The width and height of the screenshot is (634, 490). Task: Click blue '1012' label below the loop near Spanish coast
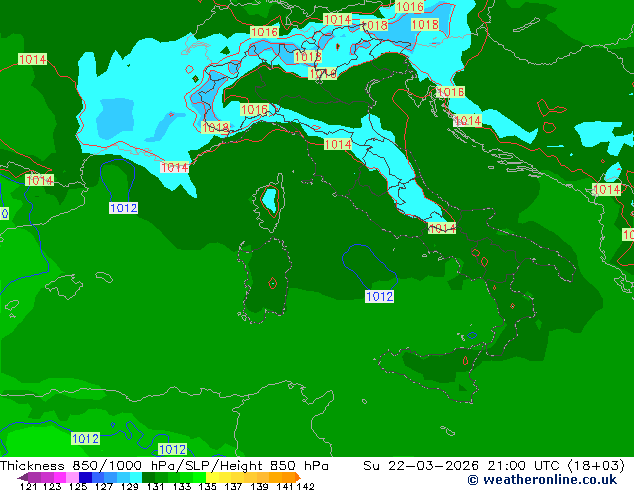click(123, 208)
